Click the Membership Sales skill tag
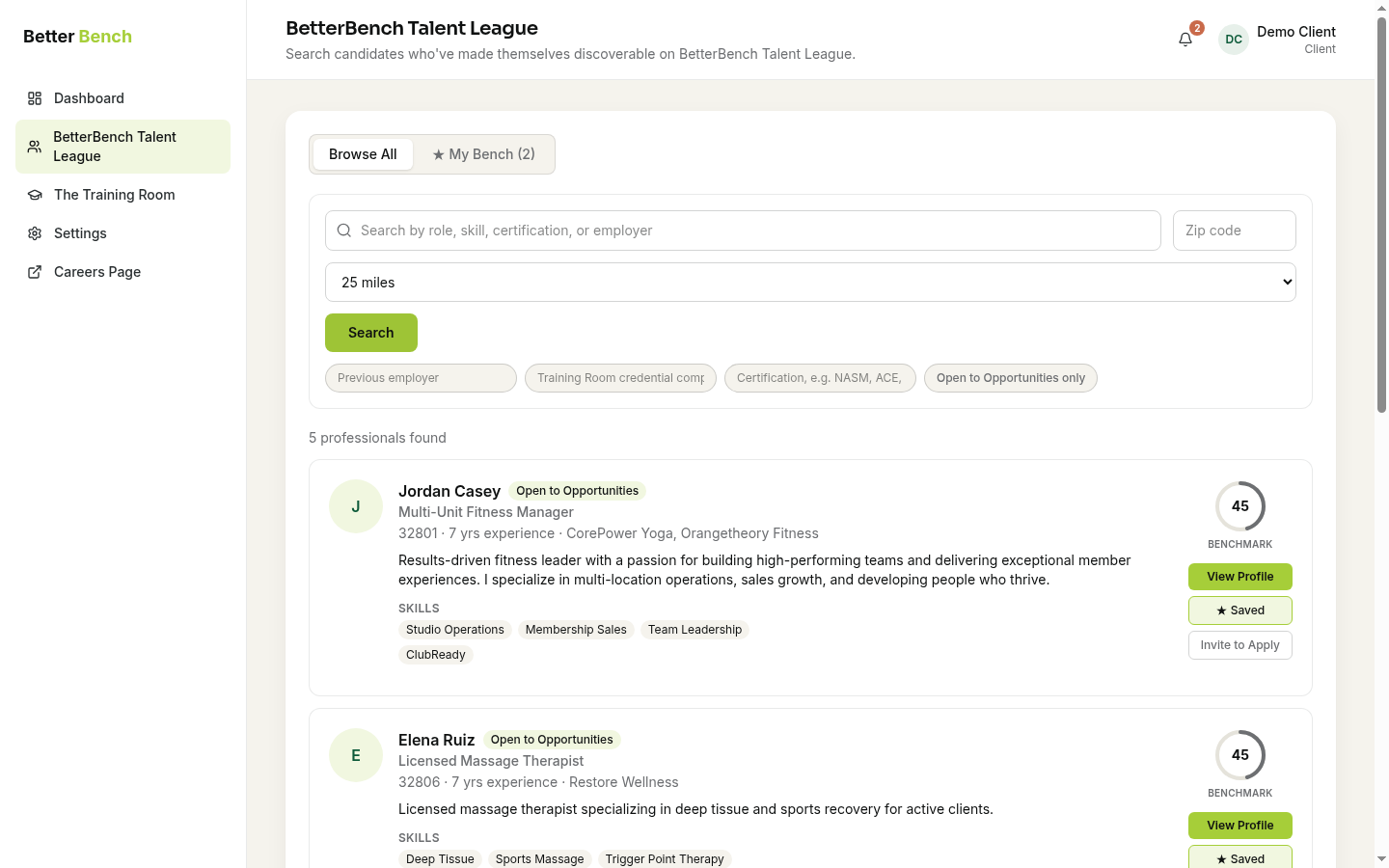 pos(576,630)
